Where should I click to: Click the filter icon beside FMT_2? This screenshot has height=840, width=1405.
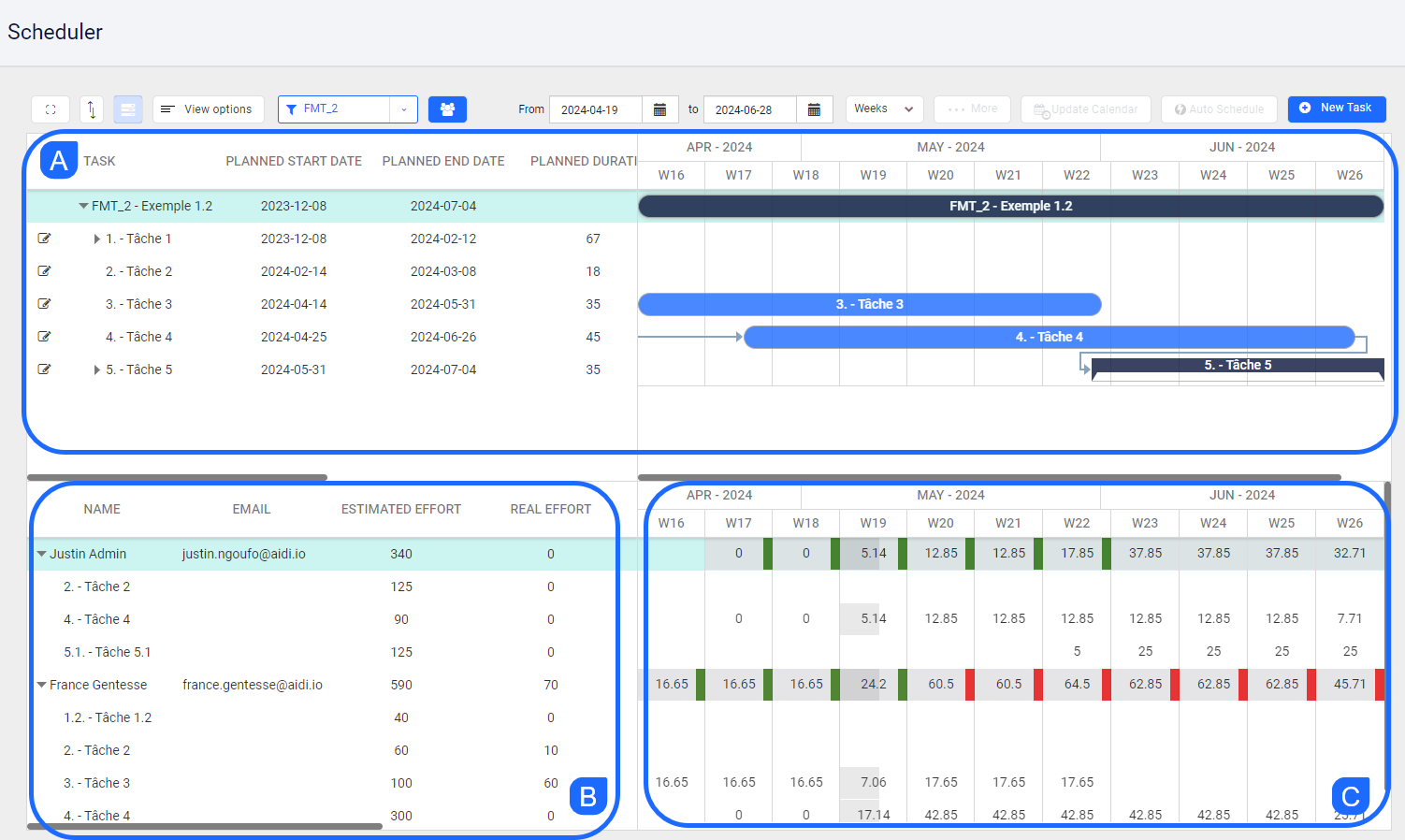(x=293, y=109)
